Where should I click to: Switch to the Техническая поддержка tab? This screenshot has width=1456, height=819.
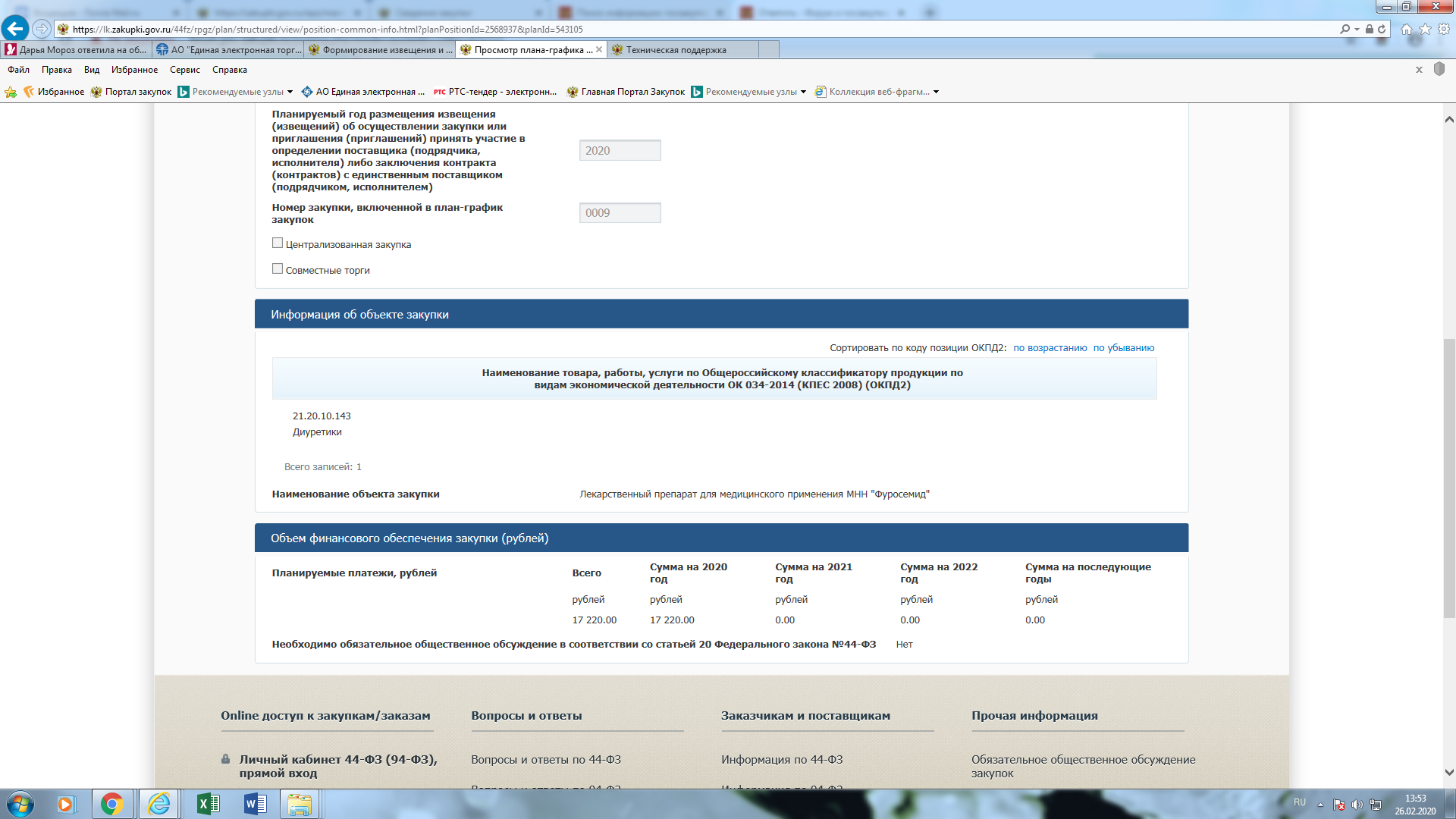(676, 50)
